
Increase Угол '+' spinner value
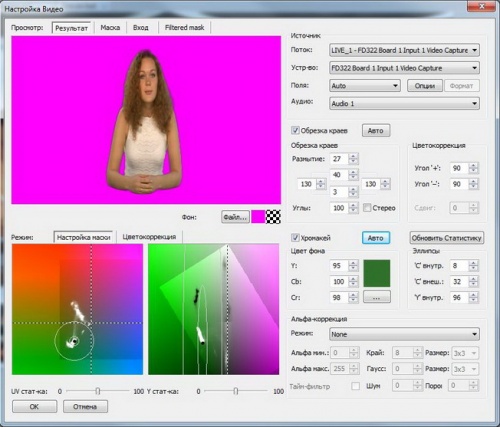(x=473, y=165)
